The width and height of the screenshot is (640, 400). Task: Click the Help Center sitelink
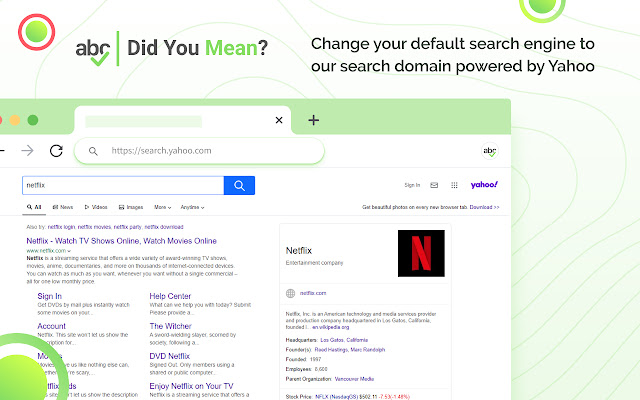click(x=170, y=296)
